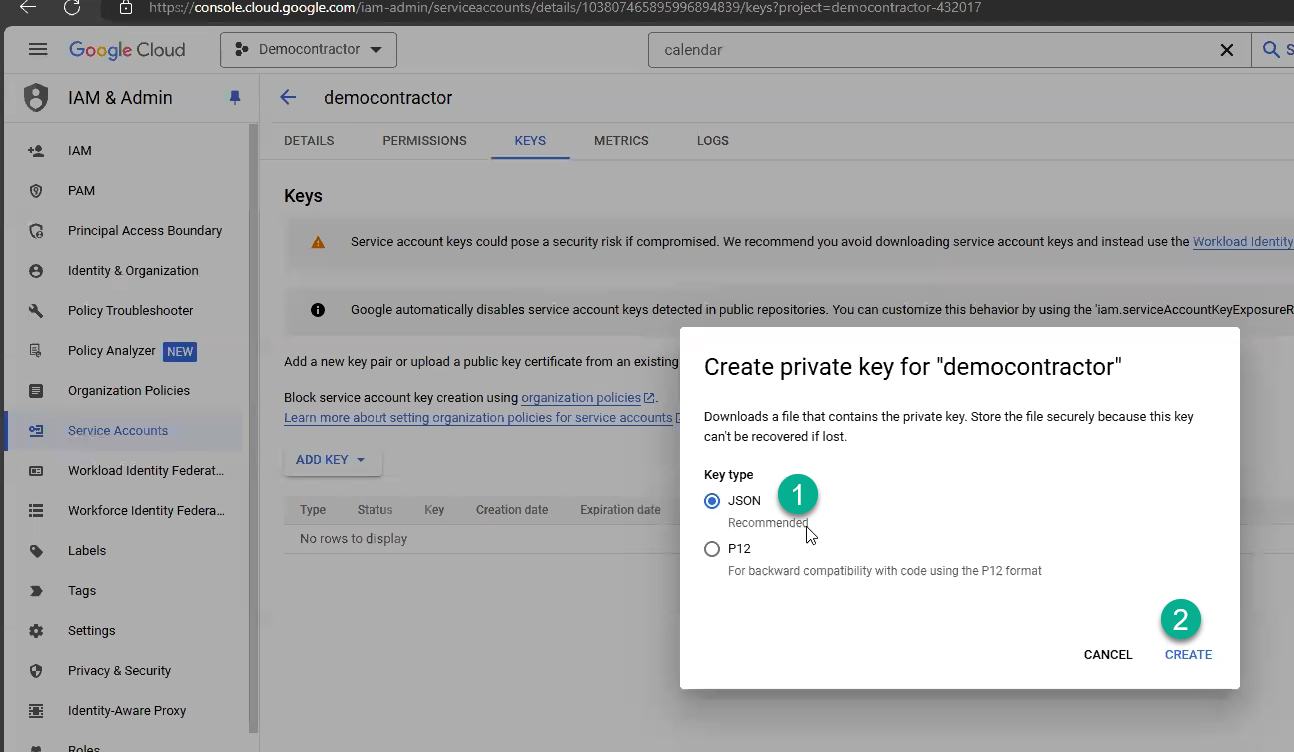Click the search magnifier button

pyautogui.click(x=1271, y=50)
